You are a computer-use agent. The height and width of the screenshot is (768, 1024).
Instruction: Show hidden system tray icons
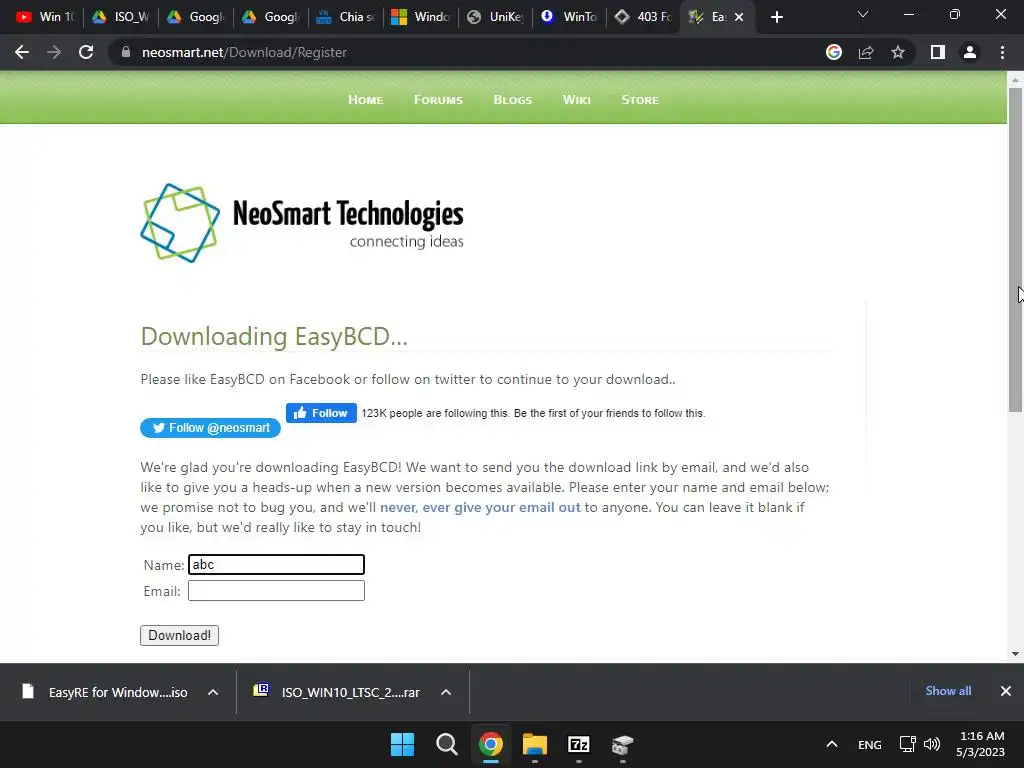[831, 744]
